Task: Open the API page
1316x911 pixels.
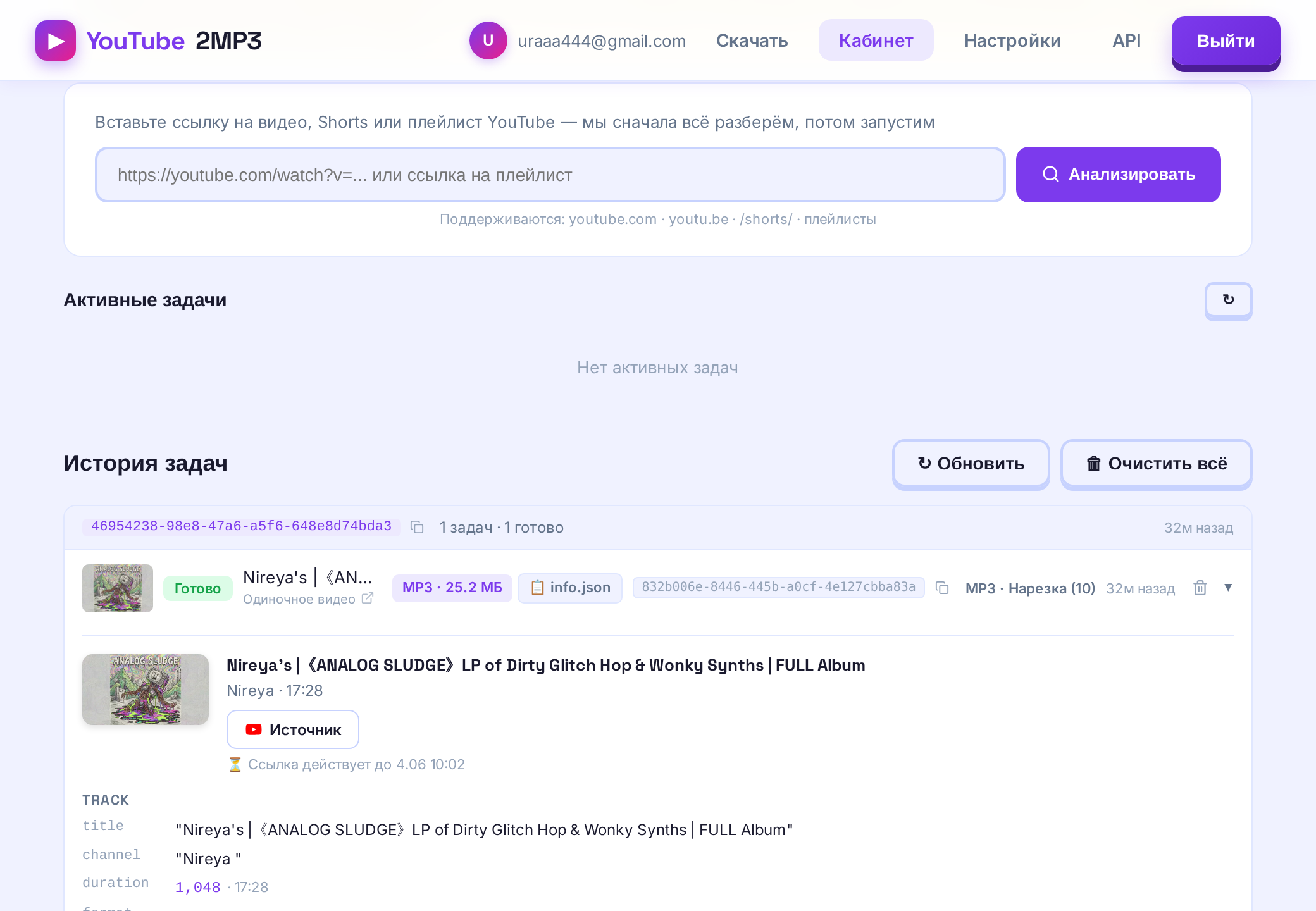Action: 1127,40
